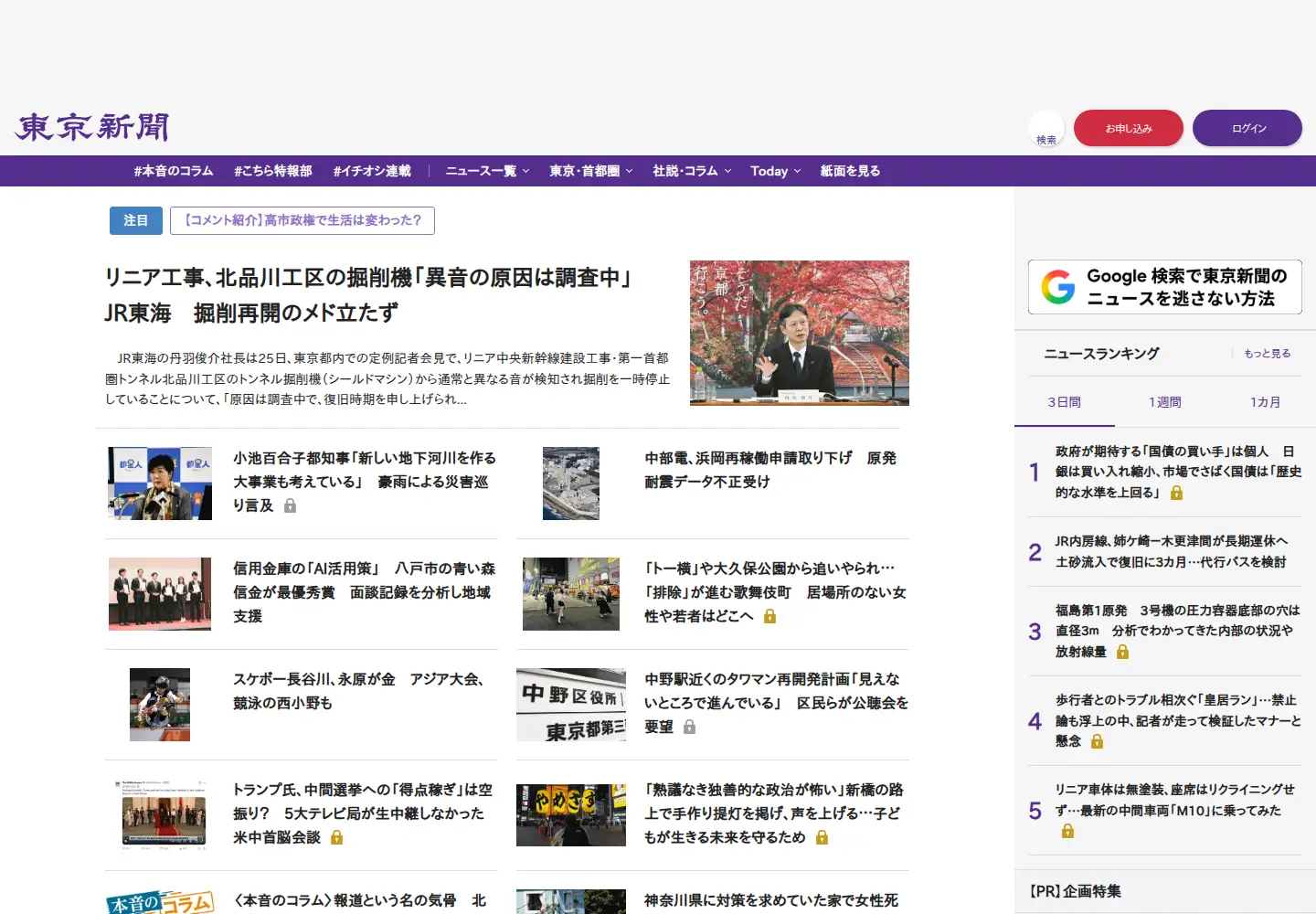Screen dimensions: 1316x914
Task: Open コメント紹介 高市政権で生活は変わった link
Action: [302, 220]
